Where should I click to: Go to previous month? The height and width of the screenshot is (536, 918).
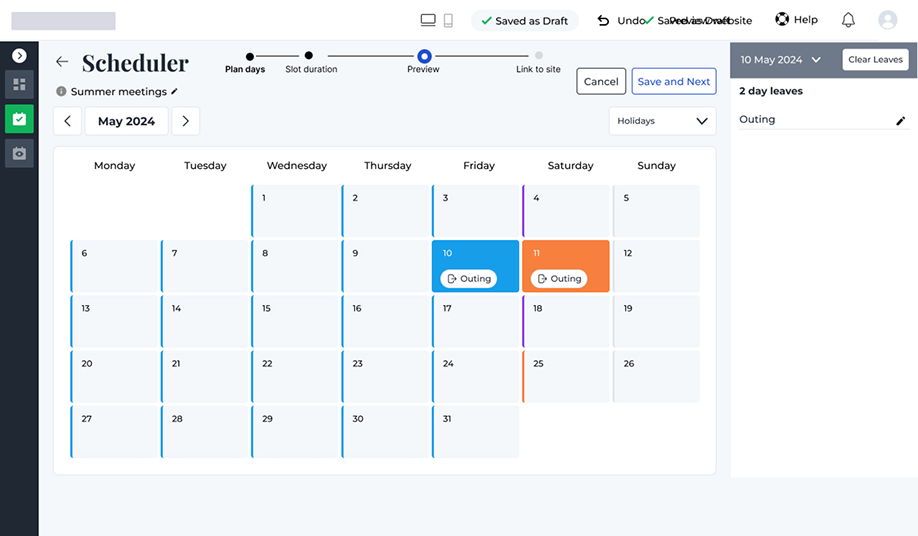67,121
